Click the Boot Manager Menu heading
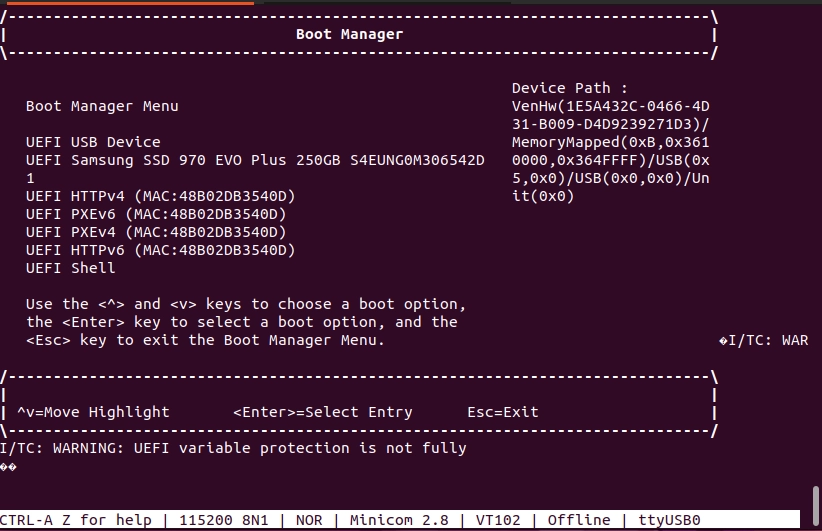This screenshot has height=531, width=822. [102, 106]
